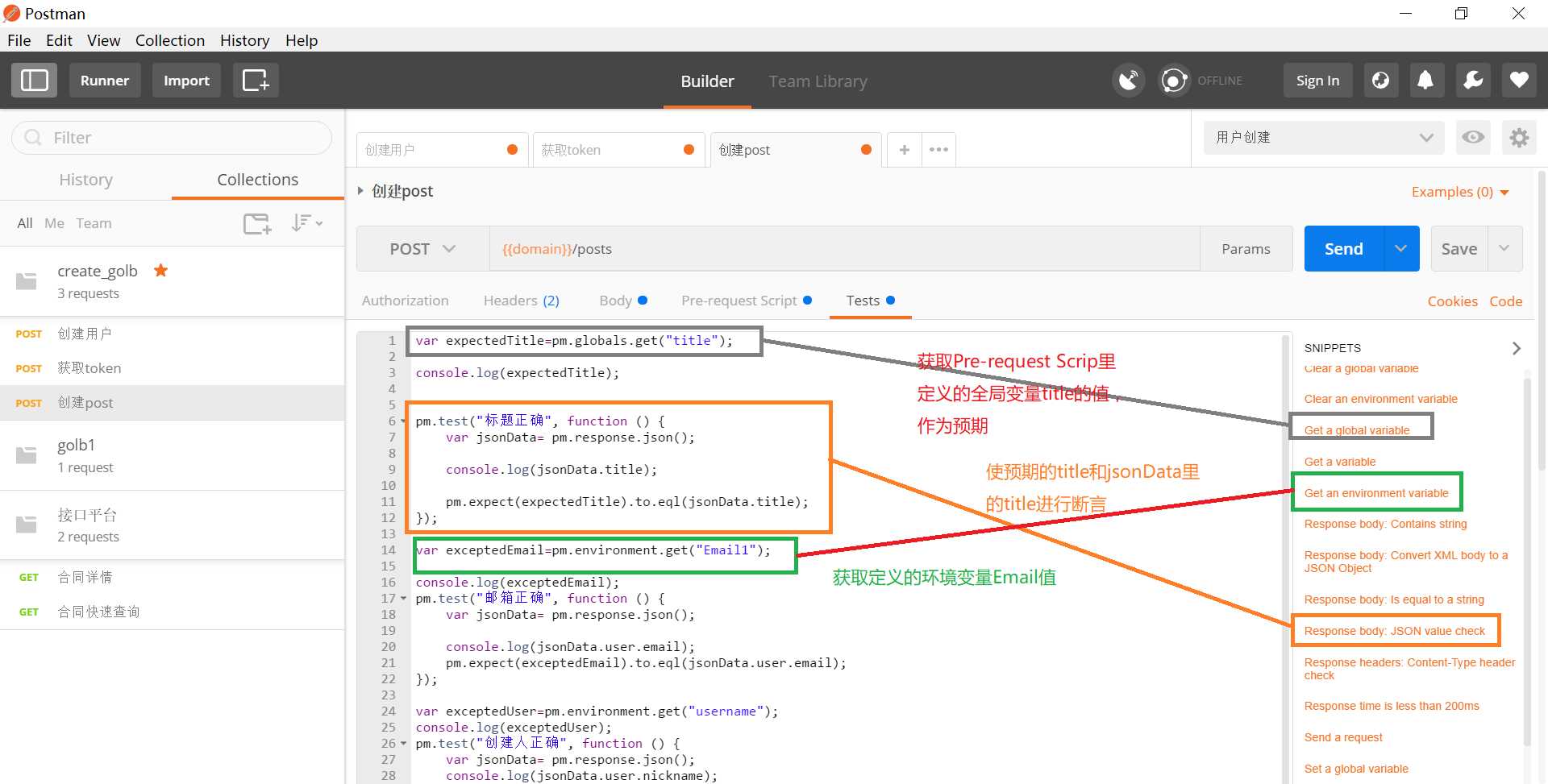Screen dimensions: 1548x784
Task: Click the create_golb favorite star
Action: click(160, 271)
